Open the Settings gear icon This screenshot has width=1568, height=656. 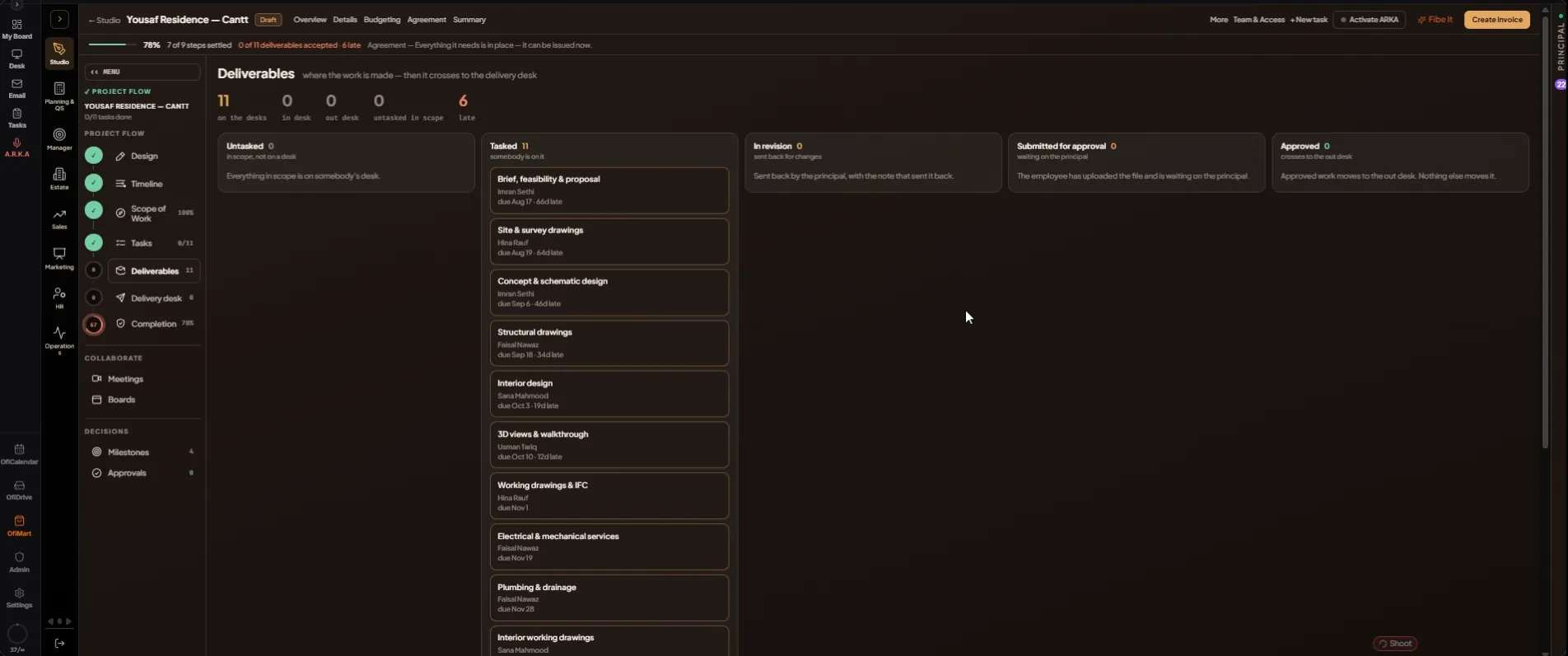point(19,597)
